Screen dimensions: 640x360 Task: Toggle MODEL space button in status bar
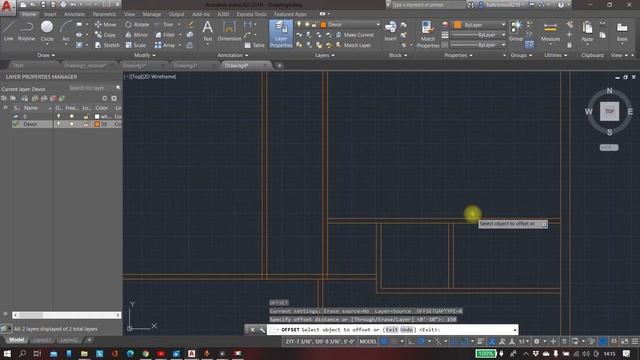coord(368,341)
